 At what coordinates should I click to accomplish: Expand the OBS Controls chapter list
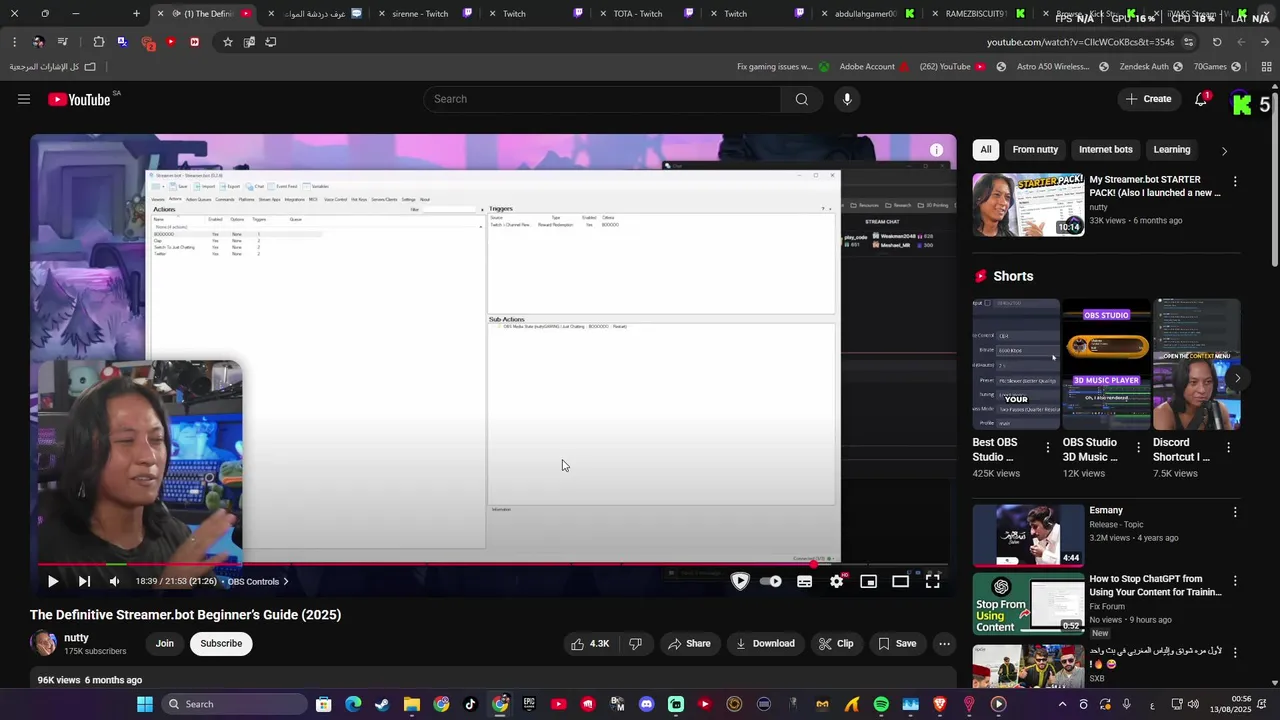tap(258, 581)
